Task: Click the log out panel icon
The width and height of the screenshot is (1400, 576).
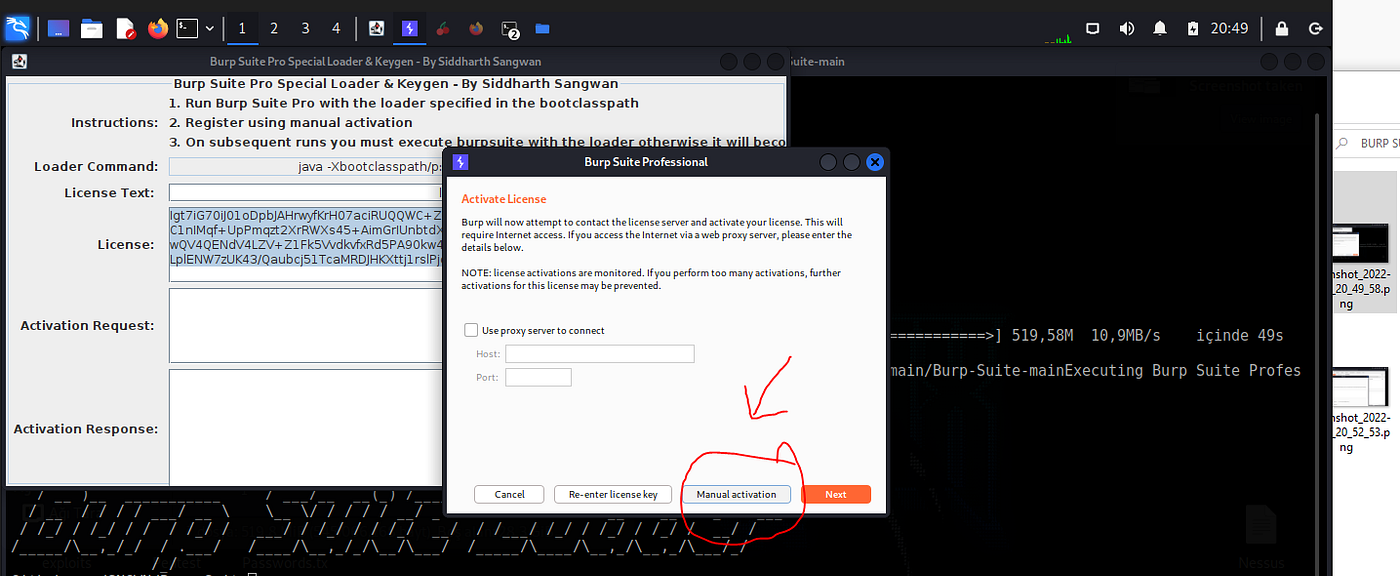Action: click(1314, 28)
